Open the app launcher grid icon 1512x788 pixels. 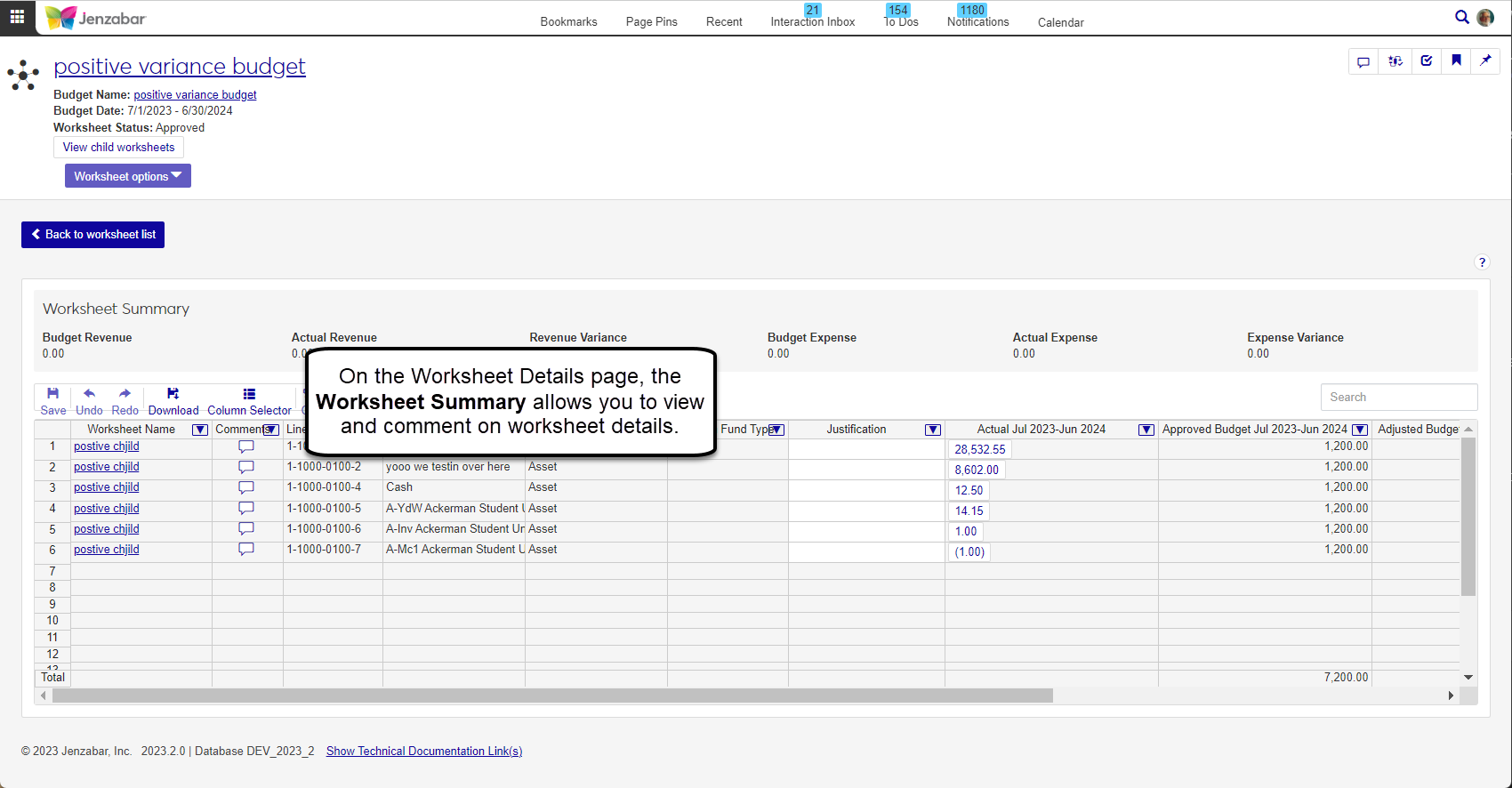click(17, 17)
